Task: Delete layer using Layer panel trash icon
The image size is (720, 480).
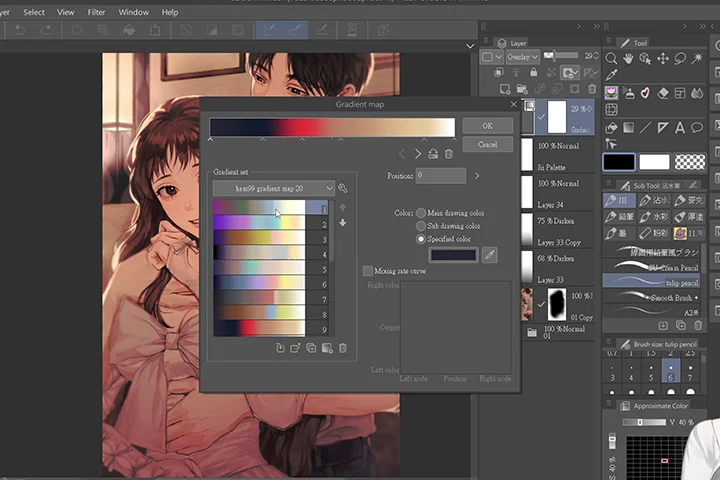Action: (x=592, y=89)
